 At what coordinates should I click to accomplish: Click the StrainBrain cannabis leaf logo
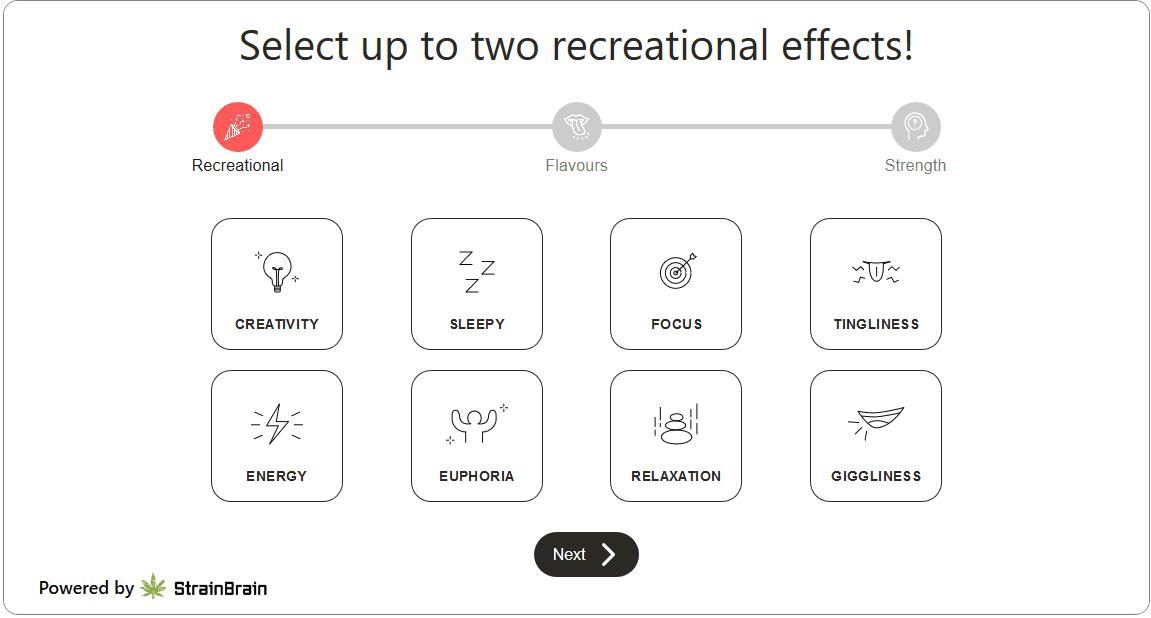click(153, 587)
